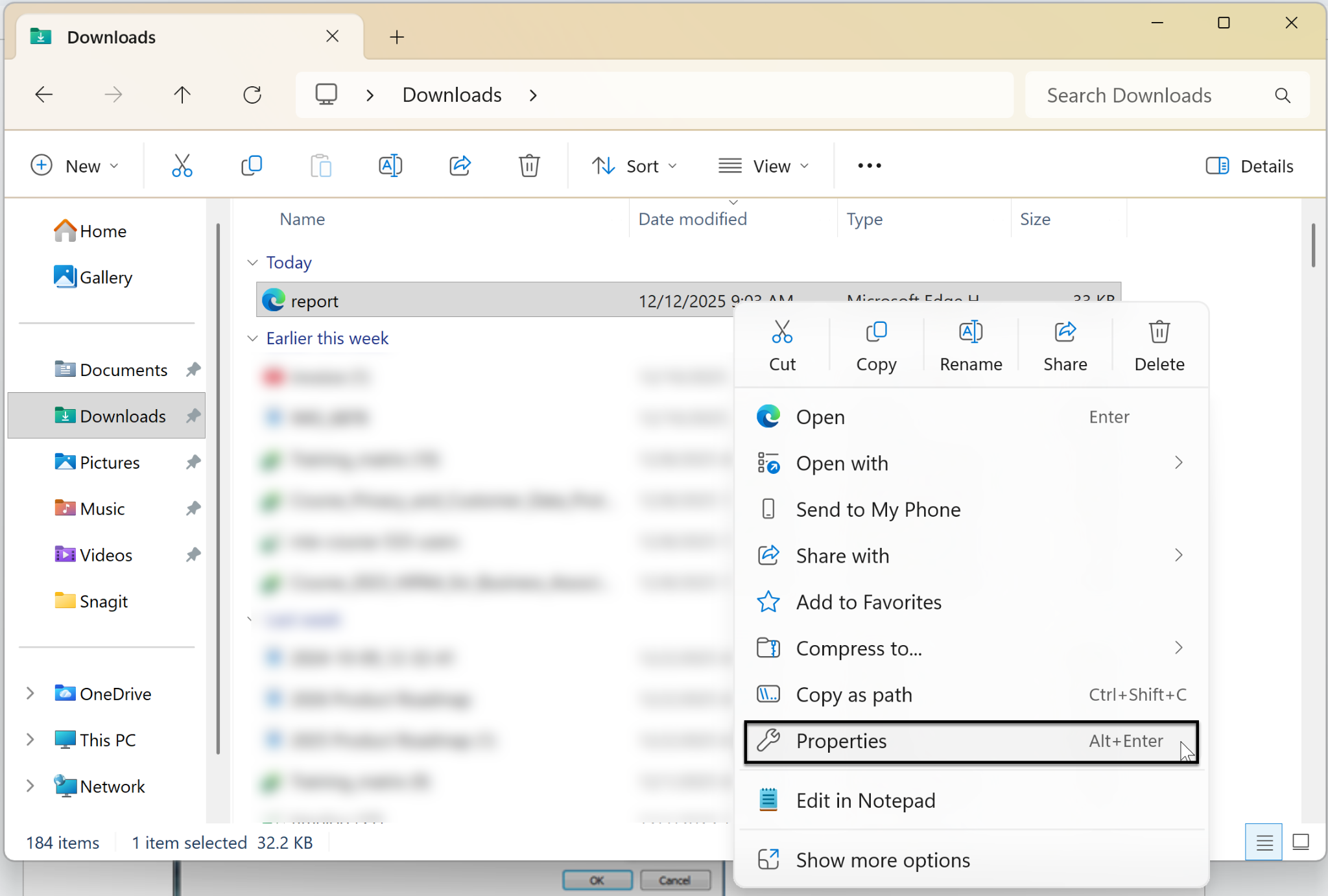Expand the This PC tree node

tap(30, 740)
